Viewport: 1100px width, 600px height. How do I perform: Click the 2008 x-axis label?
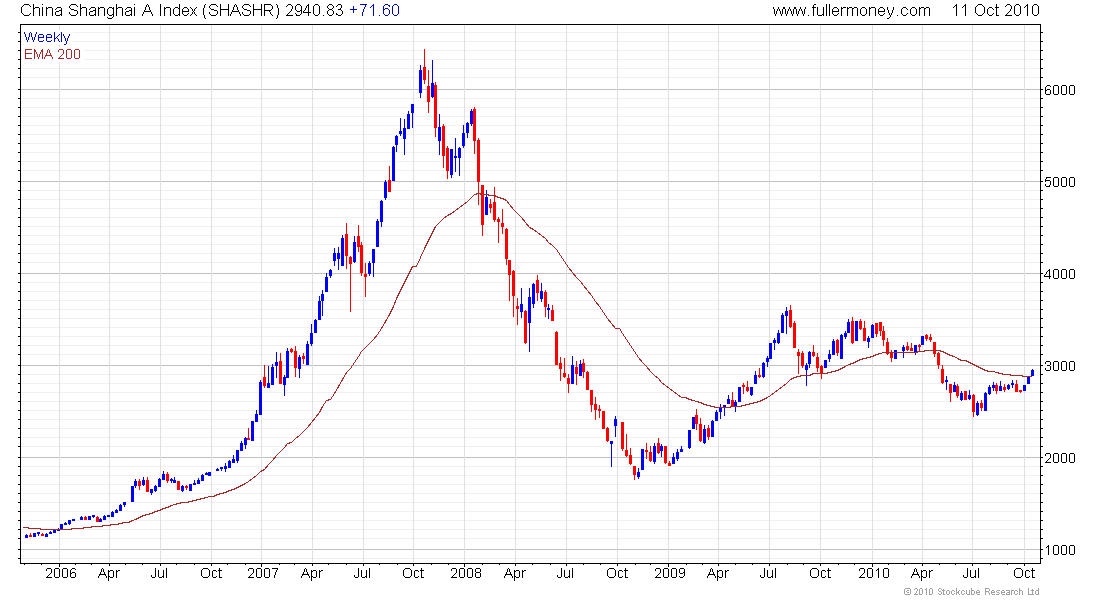(x=466, y=573)
